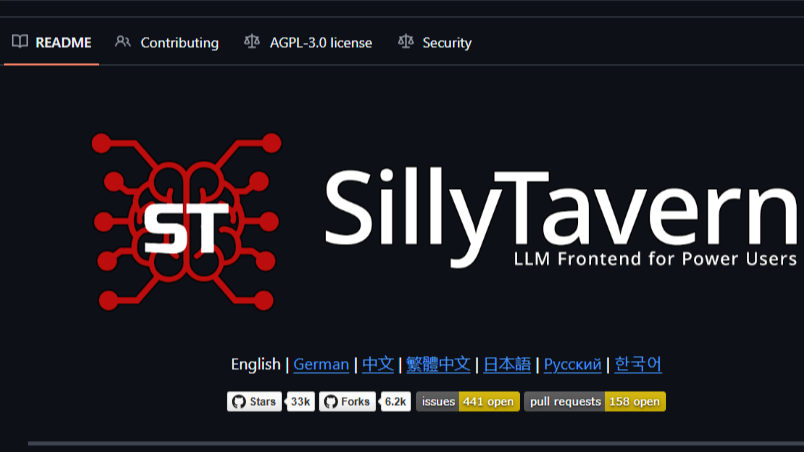Click the SillyTavern brain logo

tap(187, 221)
